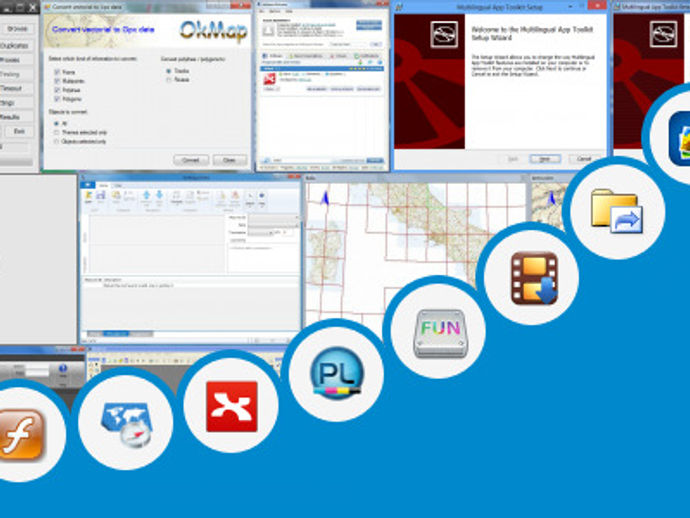Select the 'All' objects radio button
690x518 pixels.
pyautogui.click(x=56, y=124)
